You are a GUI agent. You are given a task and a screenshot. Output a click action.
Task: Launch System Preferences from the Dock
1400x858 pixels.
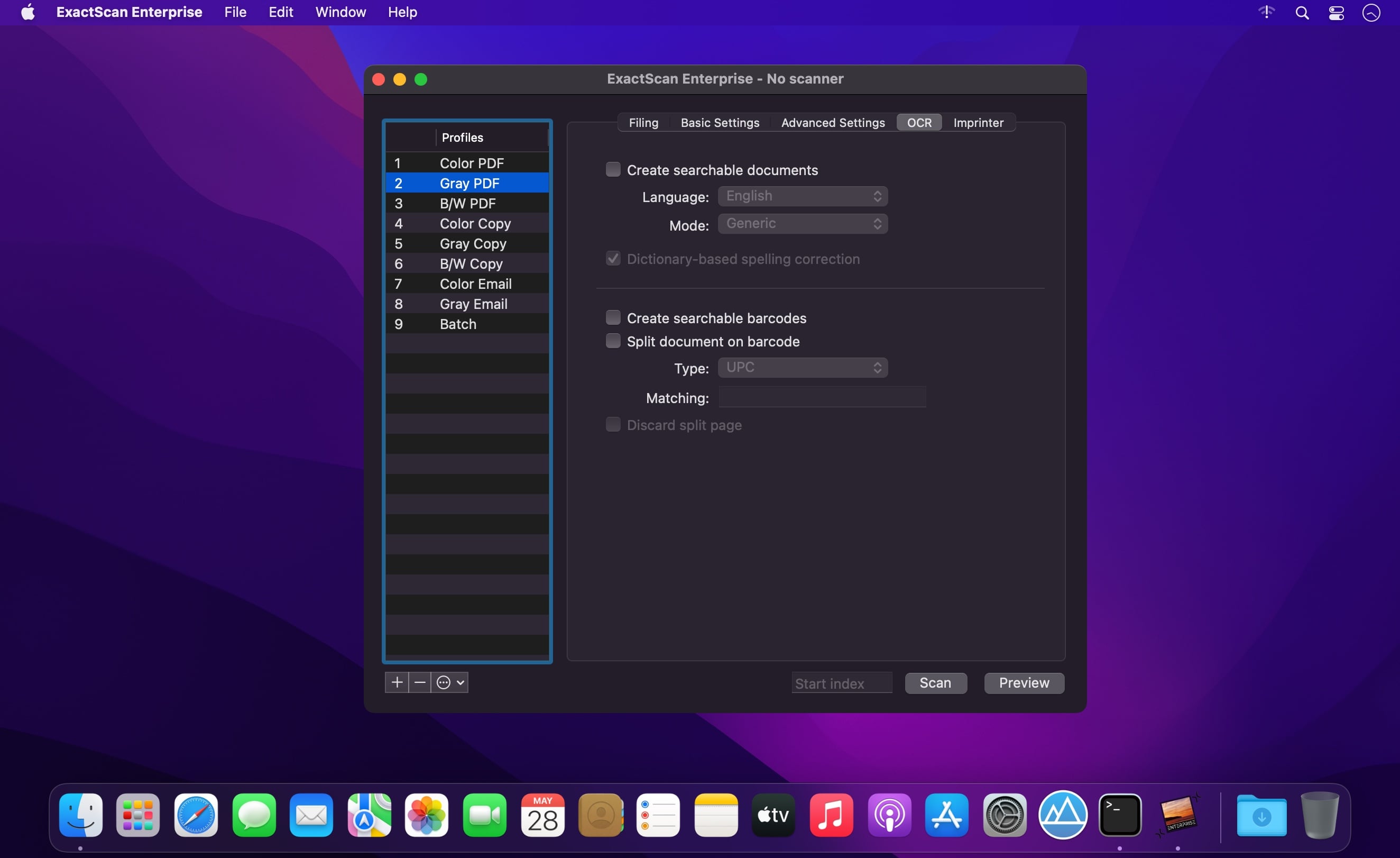click(x=1005, y=815)
